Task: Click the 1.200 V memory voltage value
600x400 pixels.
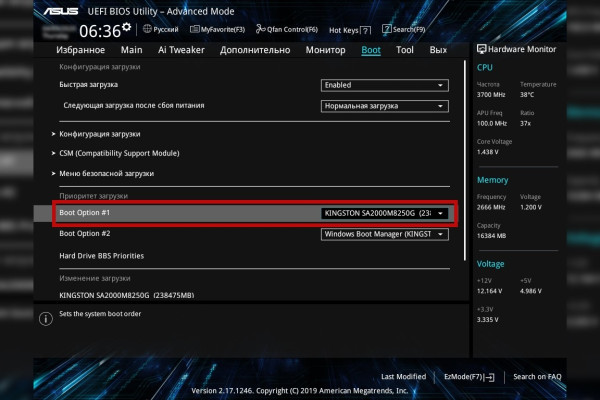Action: click(531, 207)
